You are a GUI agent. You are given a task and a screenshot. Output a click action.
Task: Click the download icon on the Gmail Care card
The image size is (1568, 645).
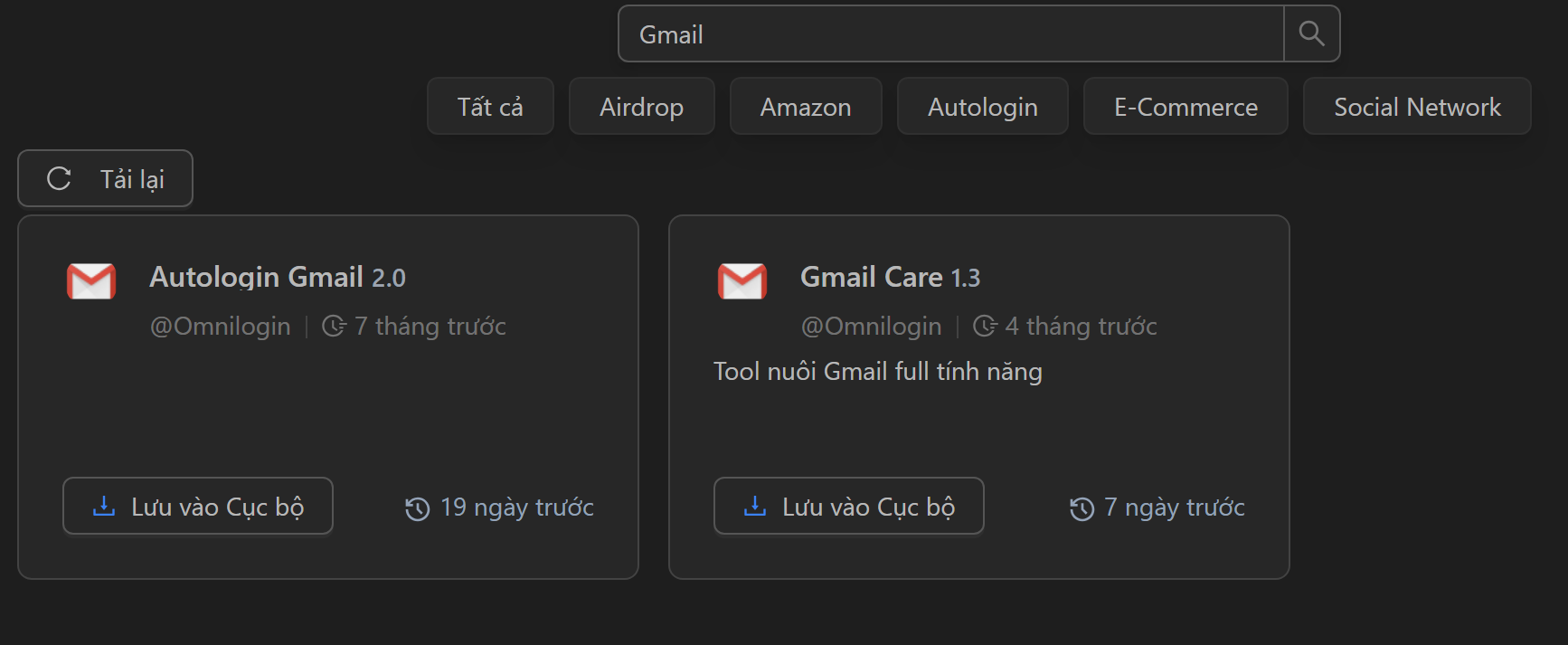click(755, 507)
